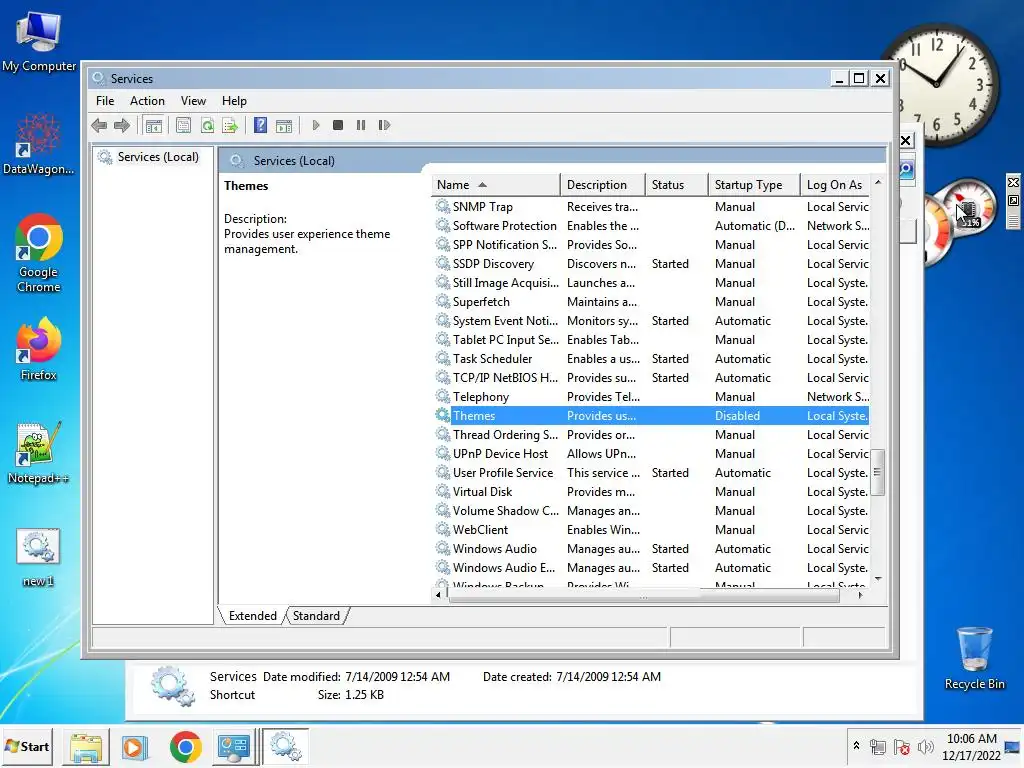Viewport: 1024px width, 768px height.
Task: Toggle Show/Hide Console Tree toolbar icon
Action: [x=154, y=125]
